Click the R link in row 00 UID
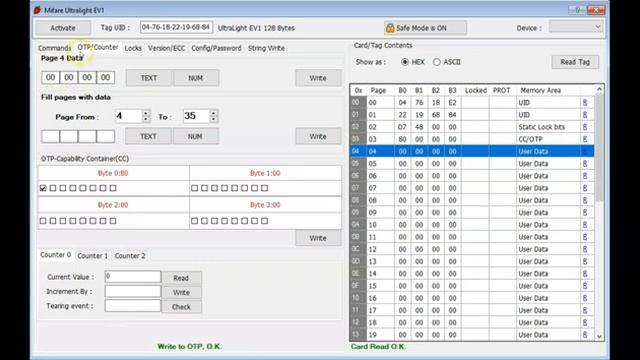 pyautogui.click(x=585, y=102)
